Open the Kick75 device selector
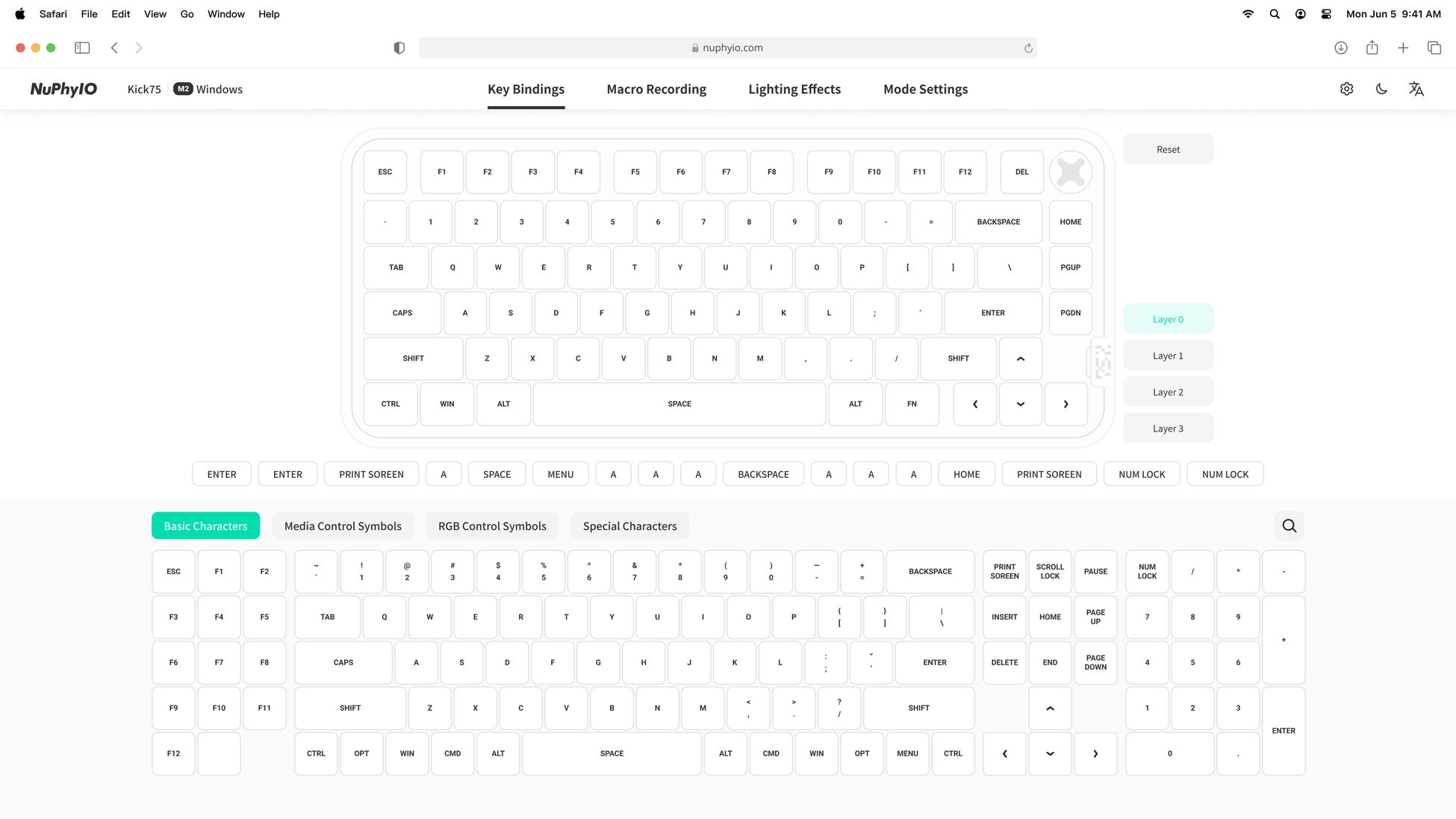 [x=144, y=89]
